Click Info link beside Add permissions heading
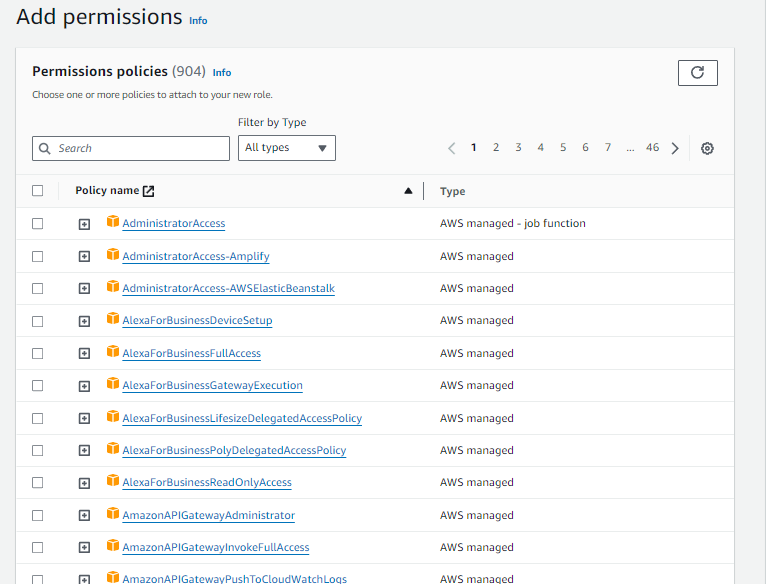The height and width of the screenshot is (584, 783). [x=198, y=20]
